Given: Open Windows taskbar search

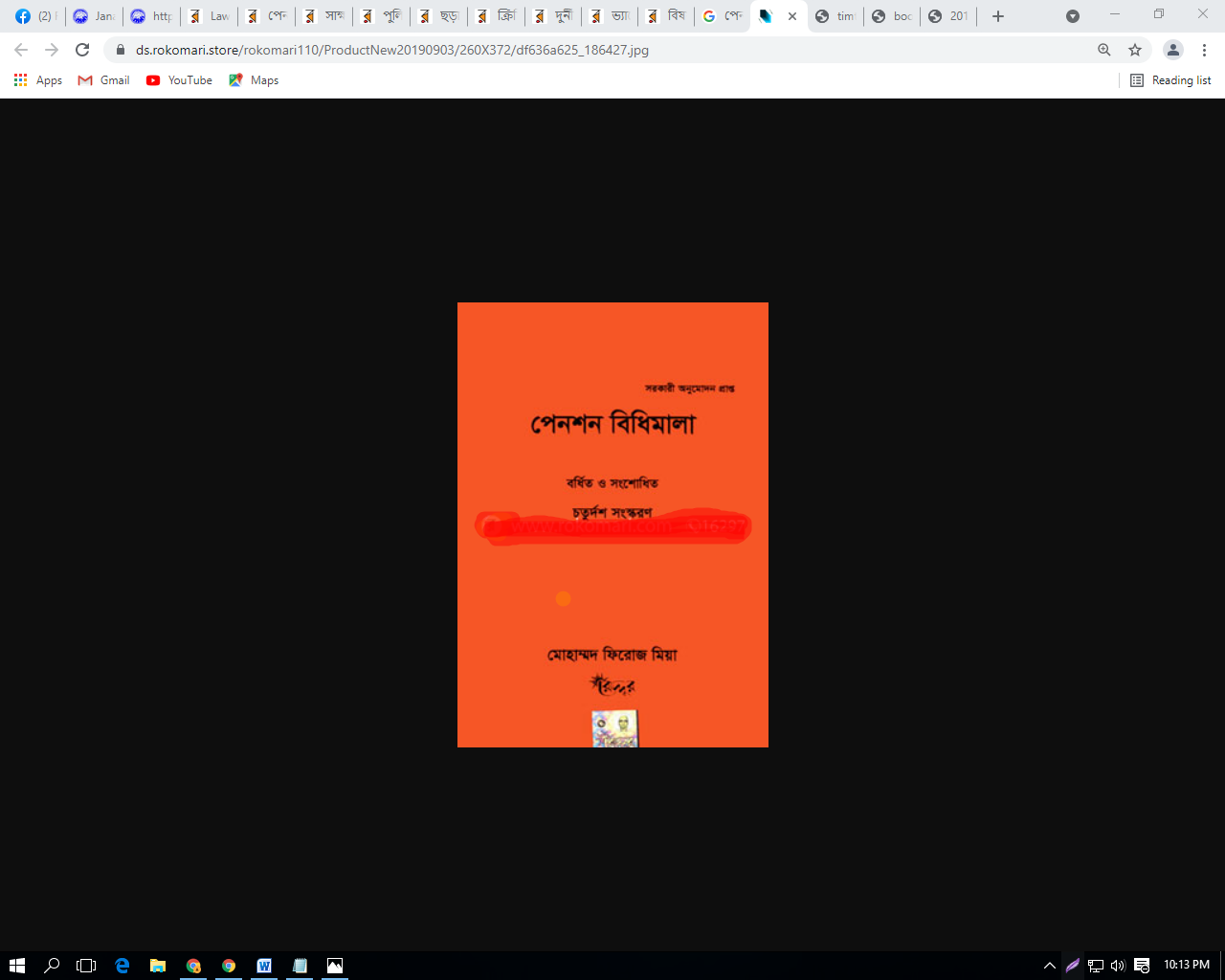Looking at the screenshot, I should click(x=52, y=966).
